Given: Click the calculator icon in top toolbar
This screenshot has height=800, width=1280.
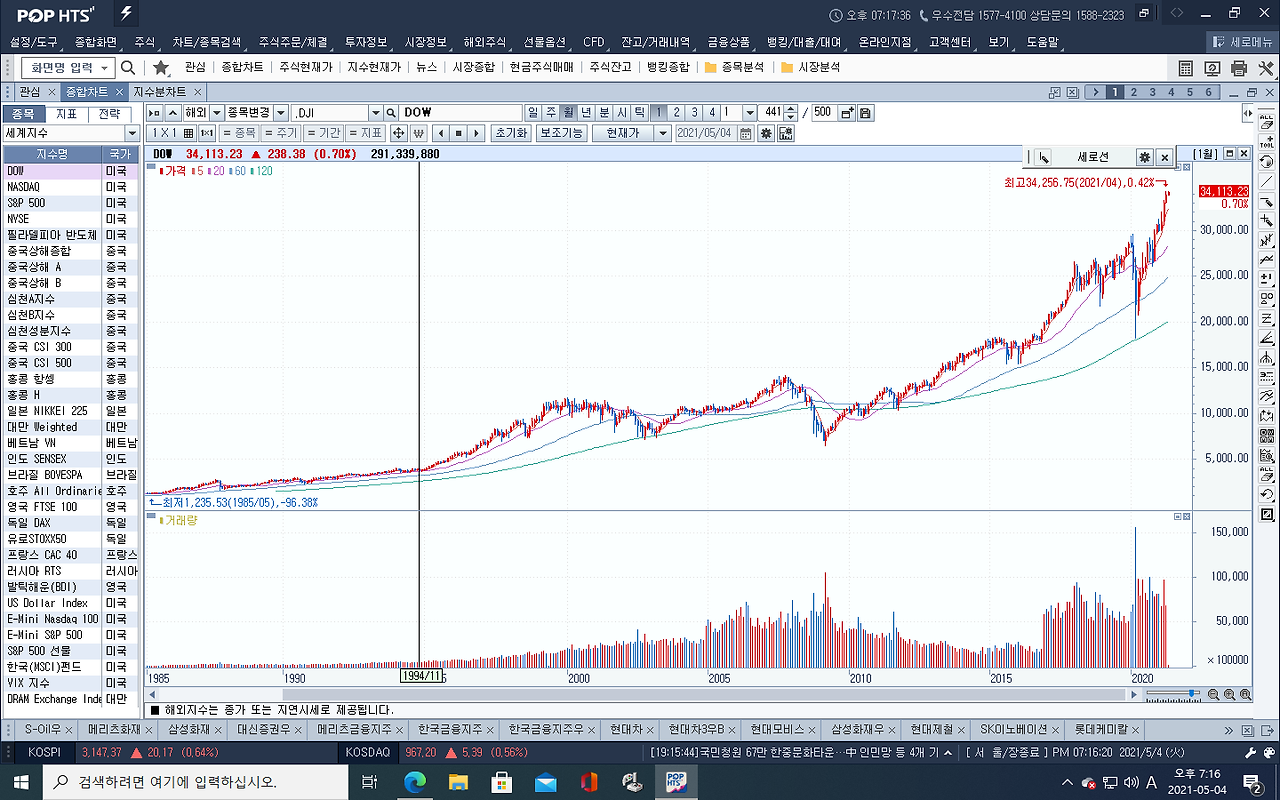Looking at the screenshot, I should pyautogui.click(x=1186, y=68).
